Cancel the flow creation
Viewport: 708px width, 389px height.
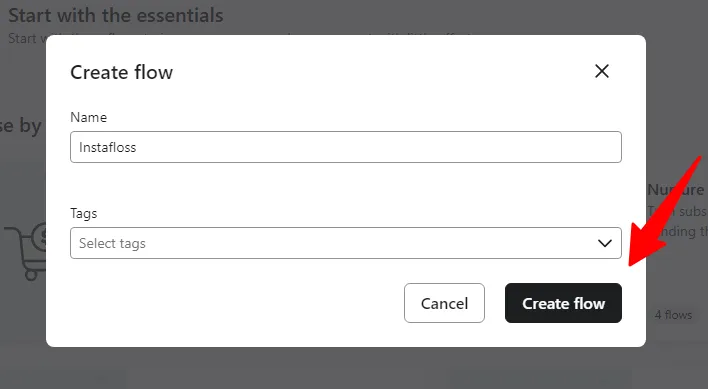pos(444,303)
